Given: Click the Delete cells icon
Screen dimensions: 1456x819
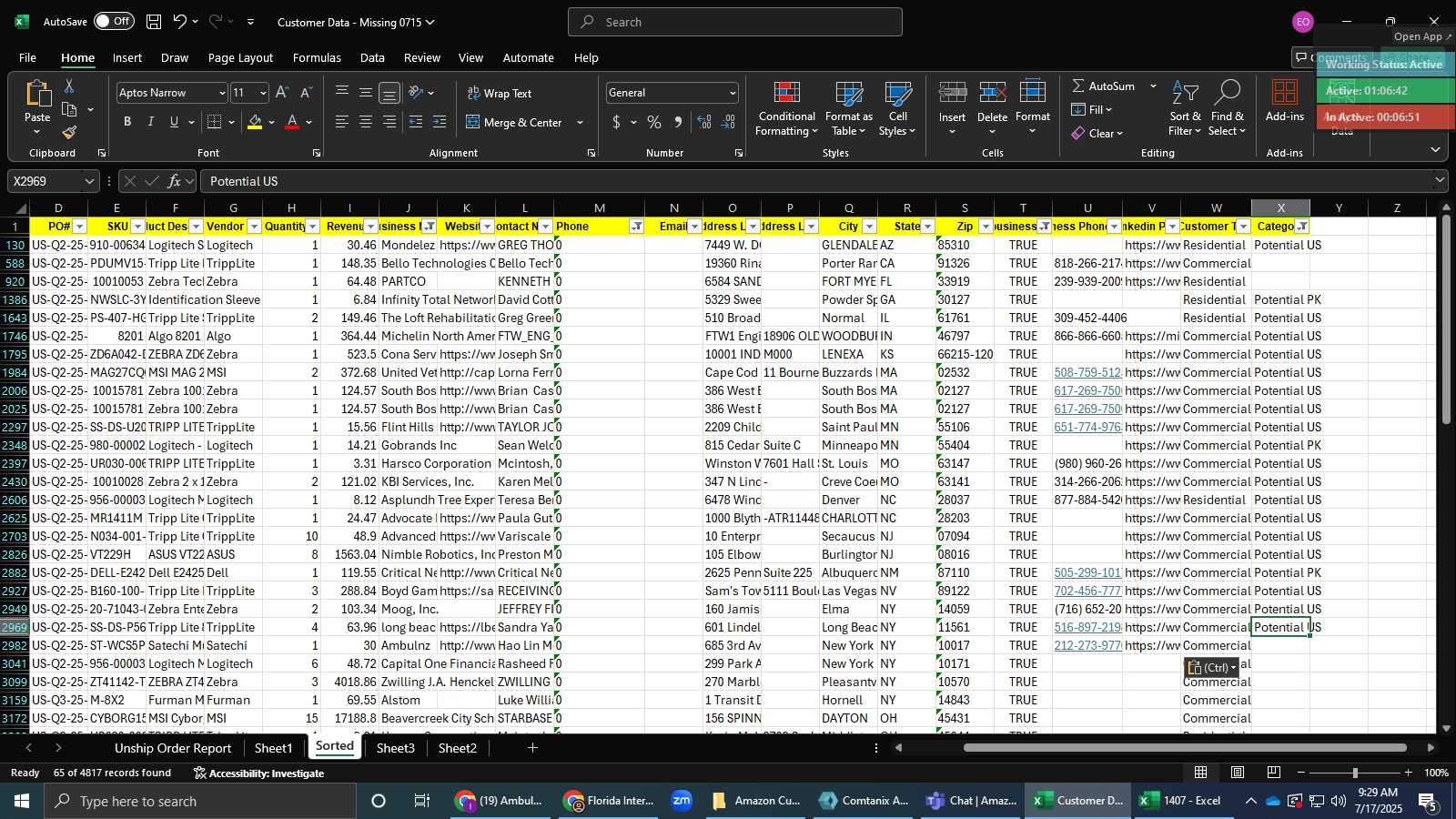Looking at the screenshot, I should click(992, 94).
